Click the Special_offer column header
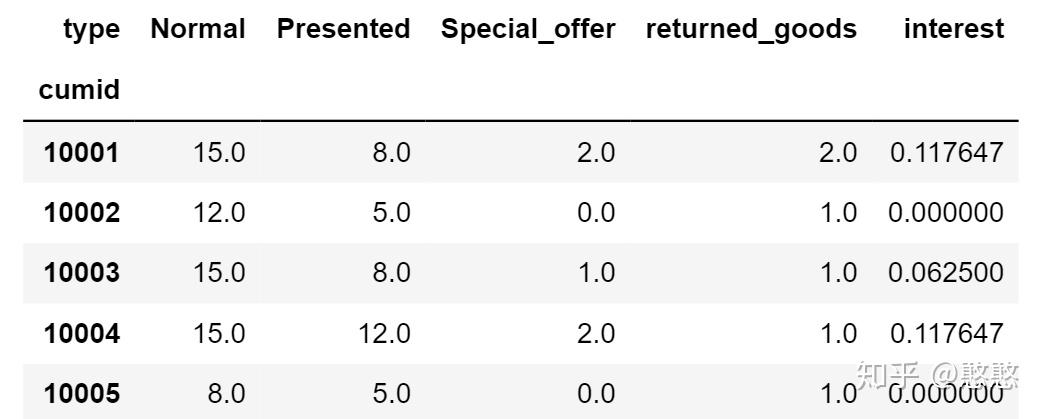This screenshot has width=1046, height=419. click(528, 29)
